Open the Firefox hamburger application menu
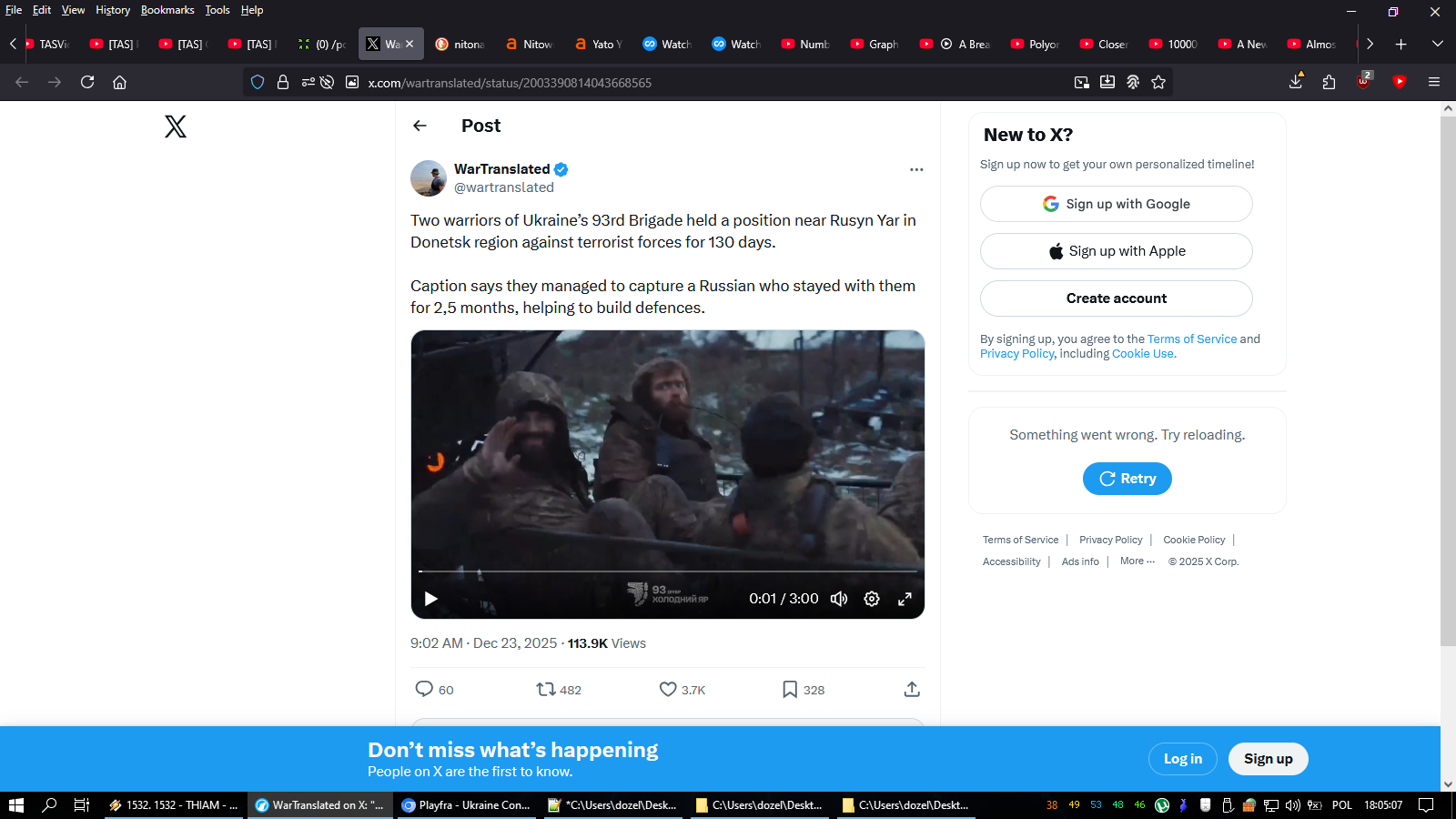Screen dimensions: 1456x819 coord(1434,82)
